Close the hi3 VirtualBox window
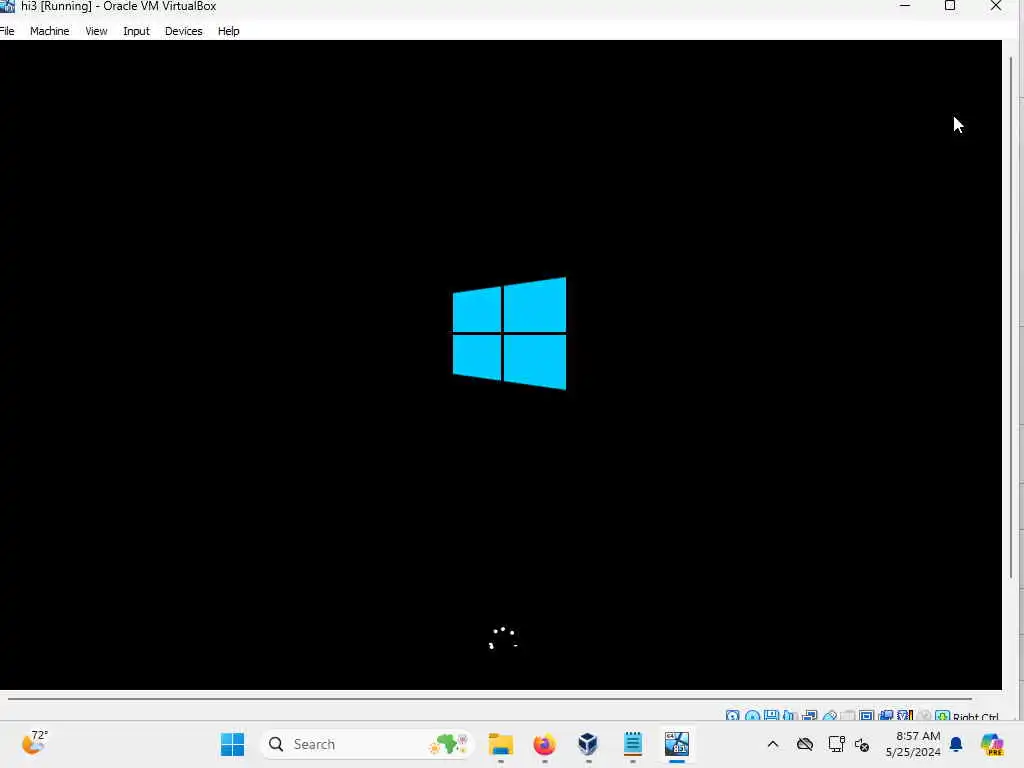Image resolution: width=1024 pixels, height=768 pixels. coord(996,6)
